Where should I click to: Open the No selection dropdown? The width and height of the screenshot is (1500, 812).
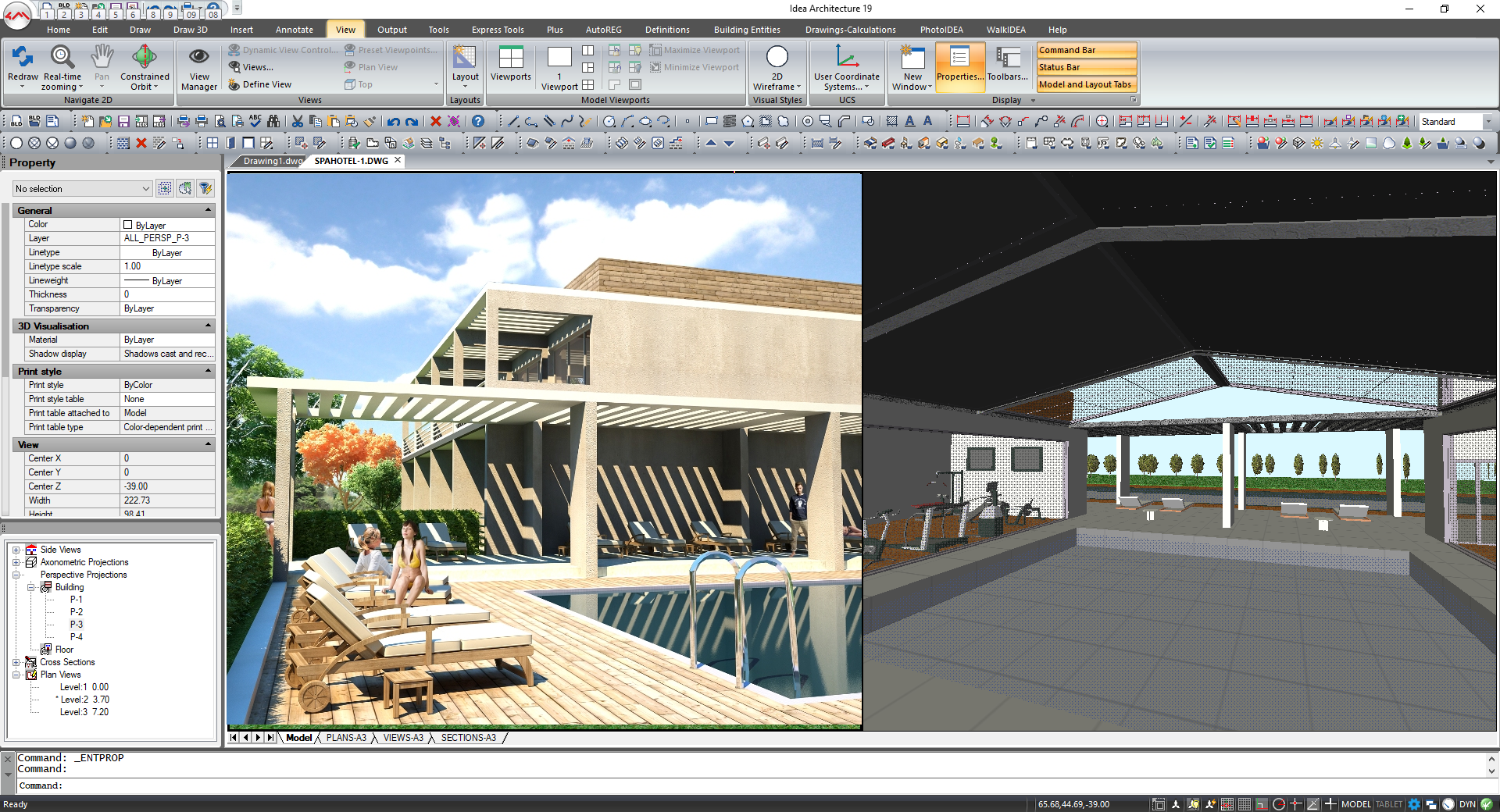(x=82, y=189)
